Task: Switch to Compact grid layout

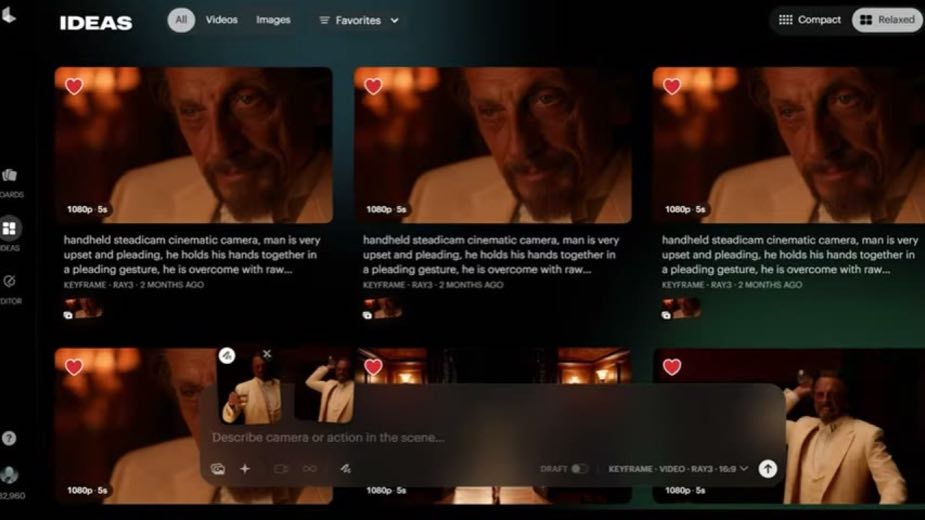Action: click(x=809, y=20)
